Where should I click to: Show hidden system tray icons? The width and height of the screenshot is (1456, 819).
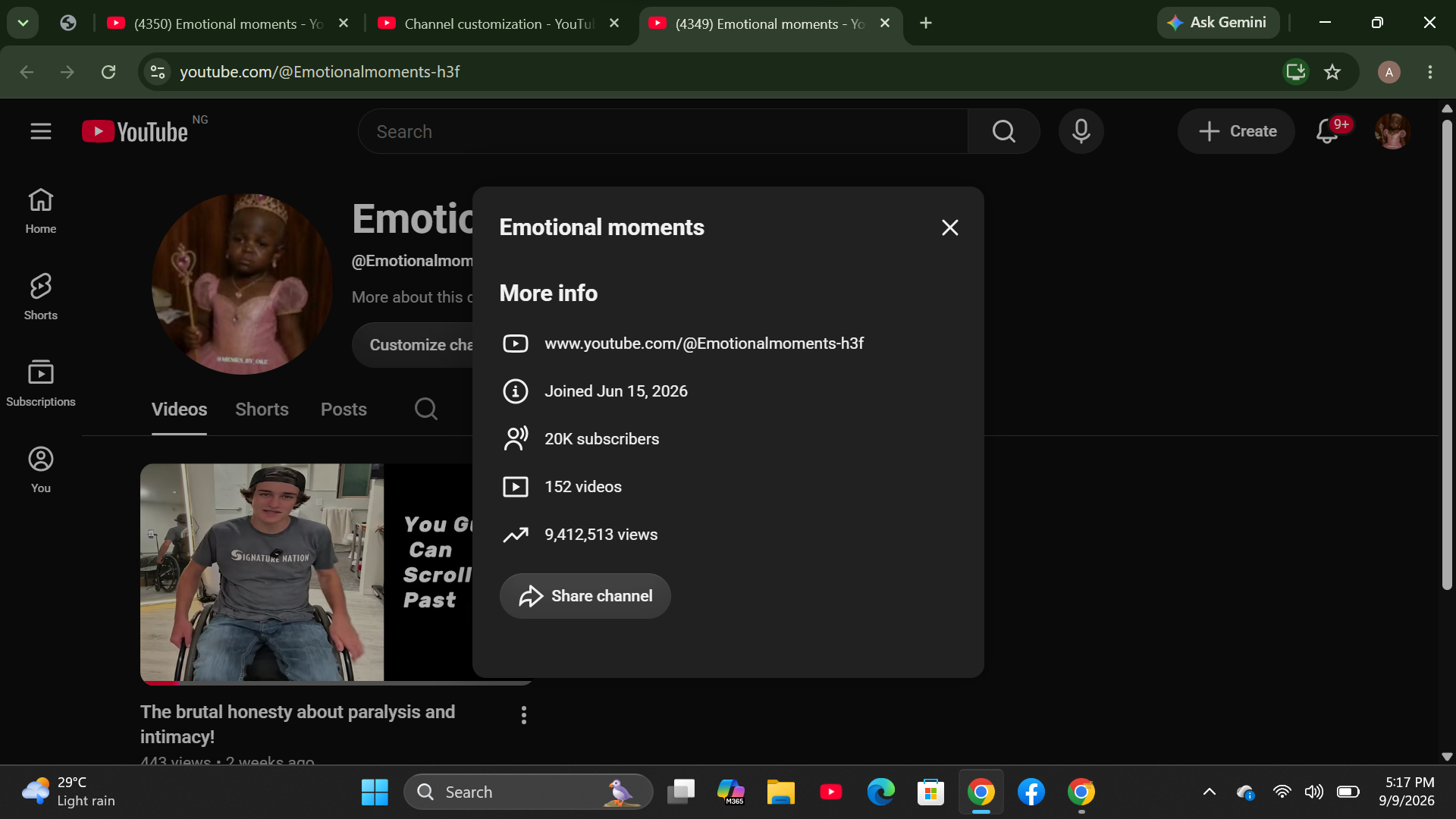tap(1210, 792)
